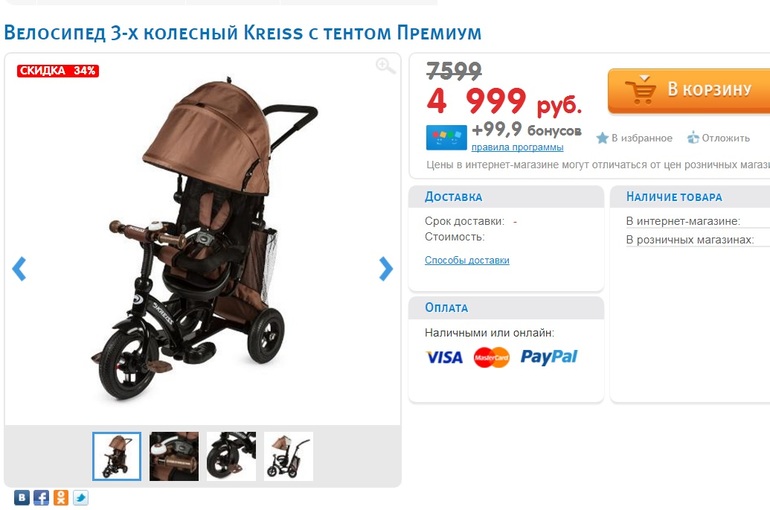Click the magnifier zoom icon on photo
This screenshot has width=770, height=510.
[385, 66]
